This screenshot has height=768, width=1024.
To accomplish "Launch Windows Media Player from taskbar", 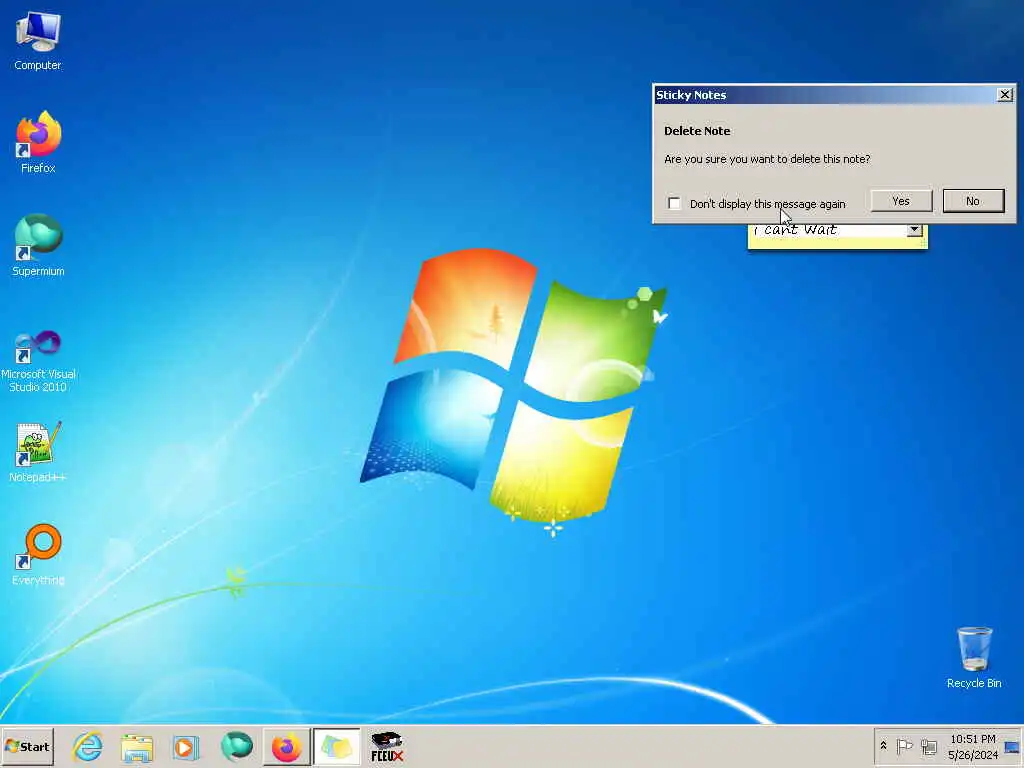I will click(186, 746).
